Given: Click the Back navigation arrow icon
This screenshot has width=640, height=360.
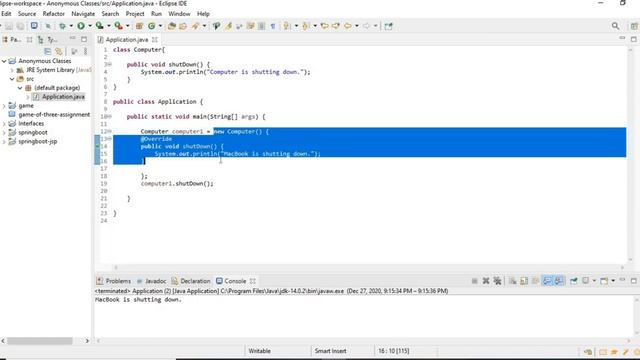Looking at the screenshot, I should click(x=347, y=26).
